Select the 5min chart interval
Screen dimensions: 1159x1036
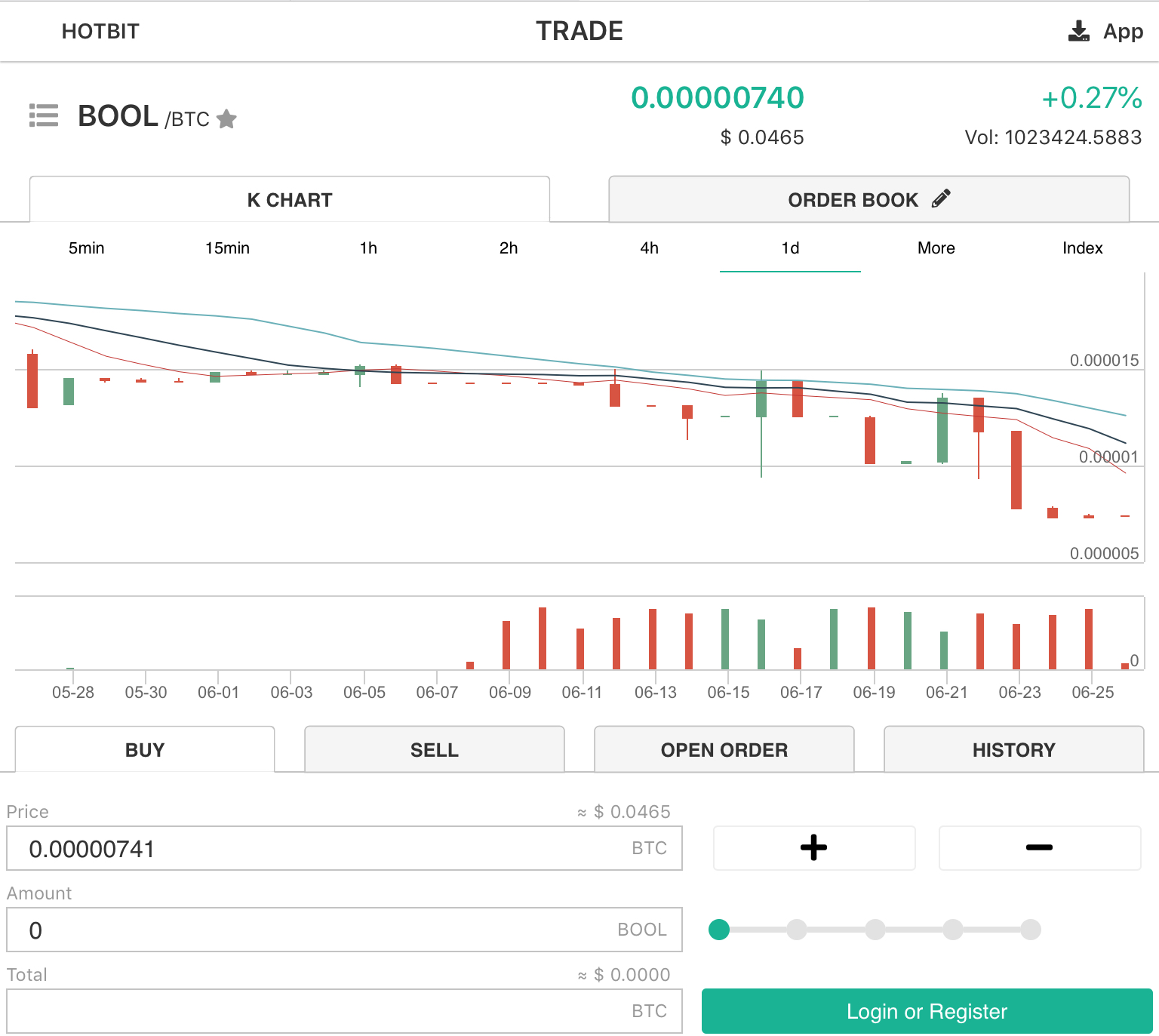point(87,248)
